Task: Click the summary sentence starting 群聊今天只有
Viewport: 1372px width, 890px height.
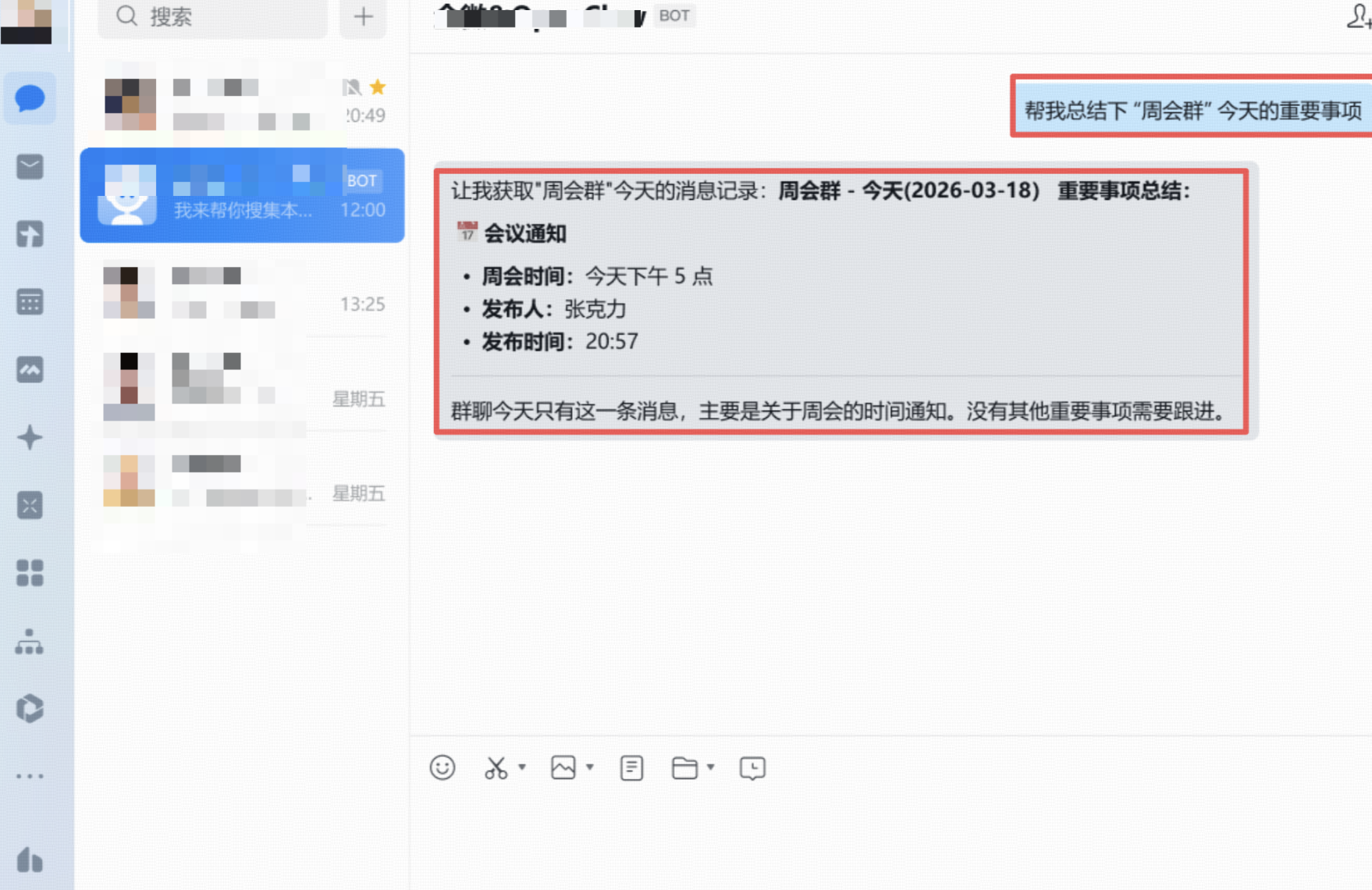Action: [839, 411]
